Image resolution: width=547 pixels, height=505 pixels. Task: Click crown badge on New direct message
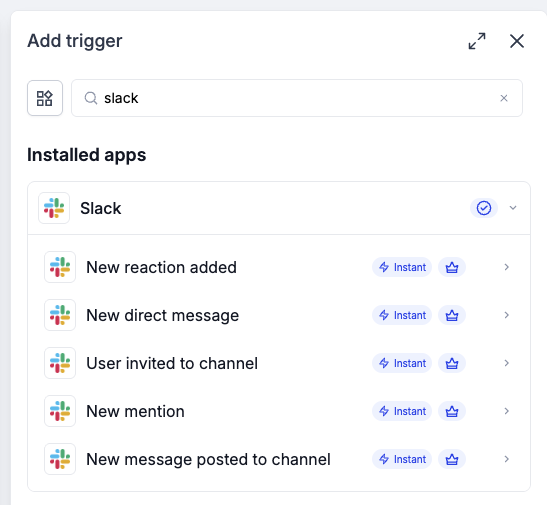[x=452, y=315]
